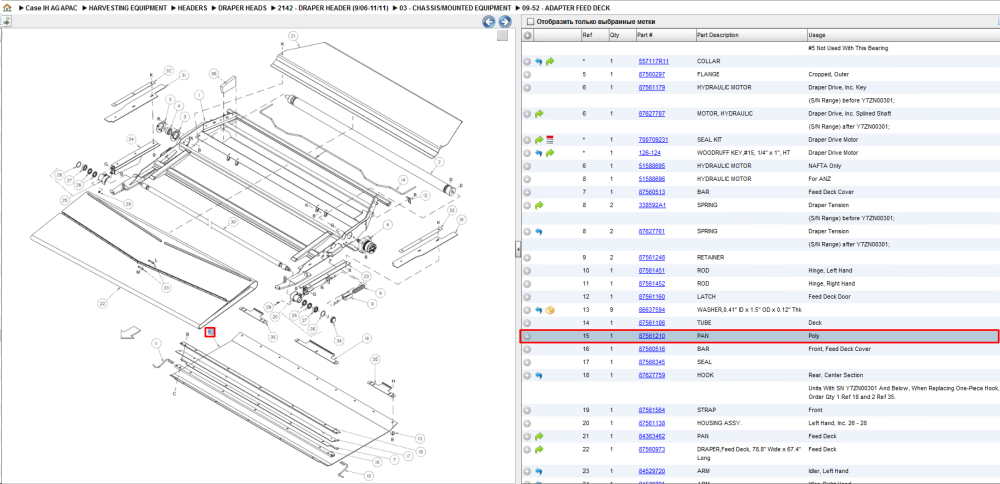
Task: Click green arrow on SPRING 338592A1 row
Action: [x=539, y=205]
